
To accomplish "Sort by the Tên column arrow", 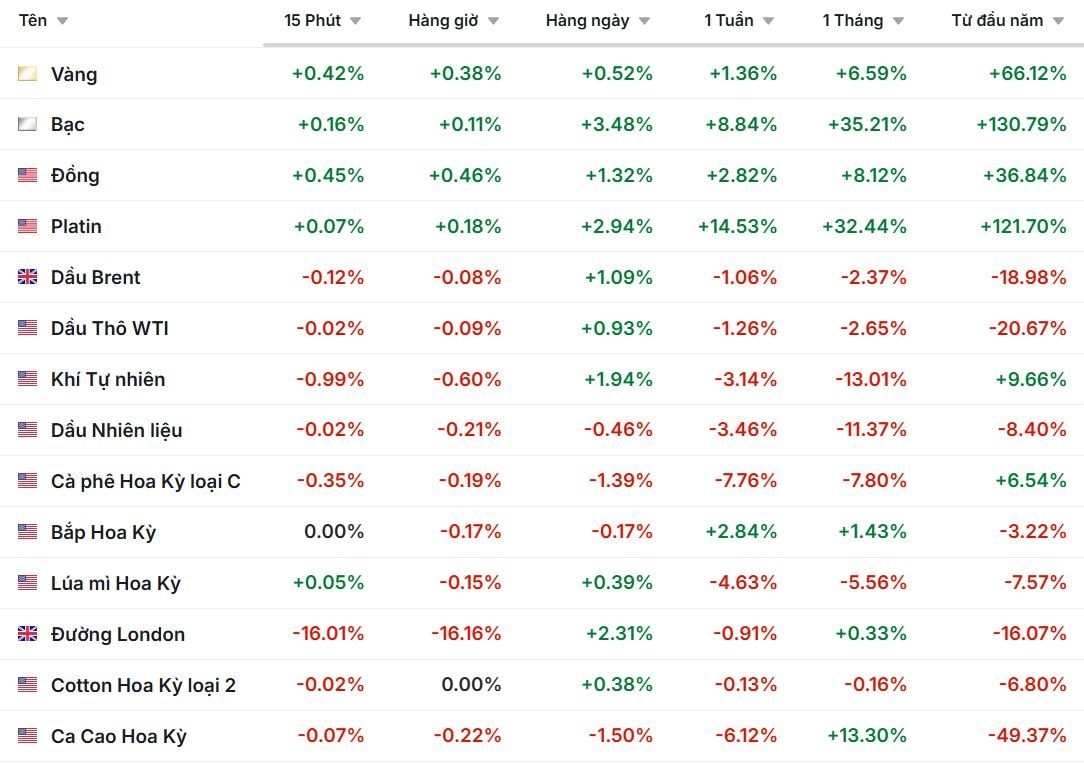I will 62,21.
